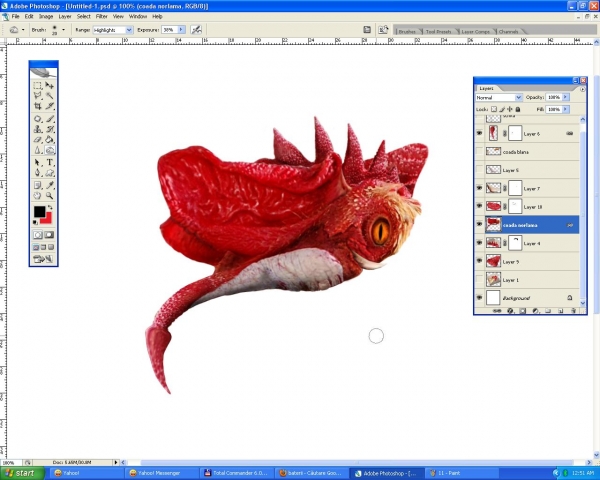The width and height of the screenshot is (600, 480).
Task: Create a new layer group folder
Action: [x=548, y=311]
